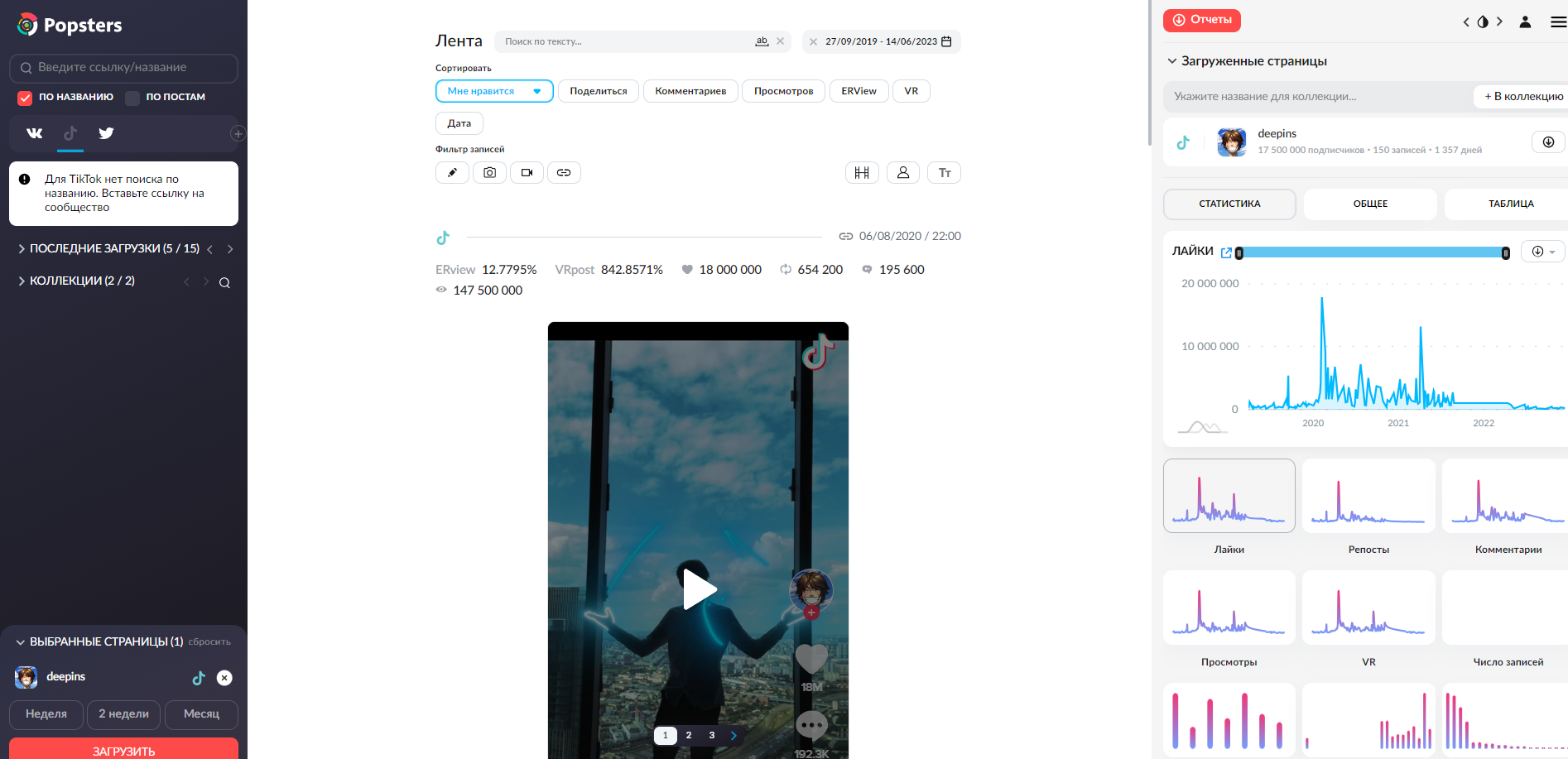Open the user profile icon in header
This screenshot has width=1568, height=759.
(1525, 22)
